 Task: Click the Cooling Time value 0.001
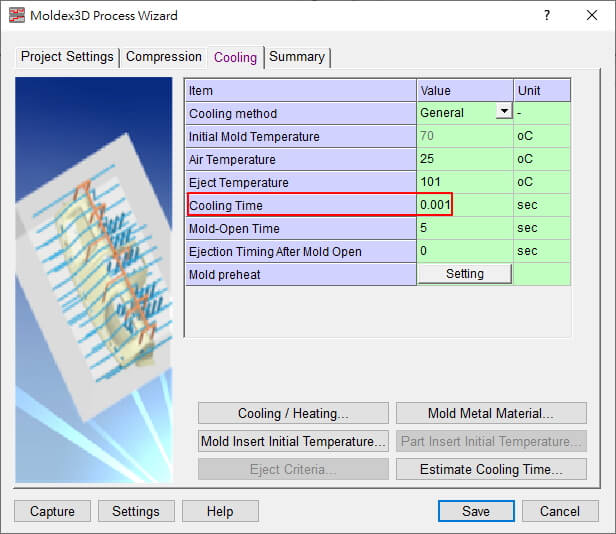click(x=465, y=205)
